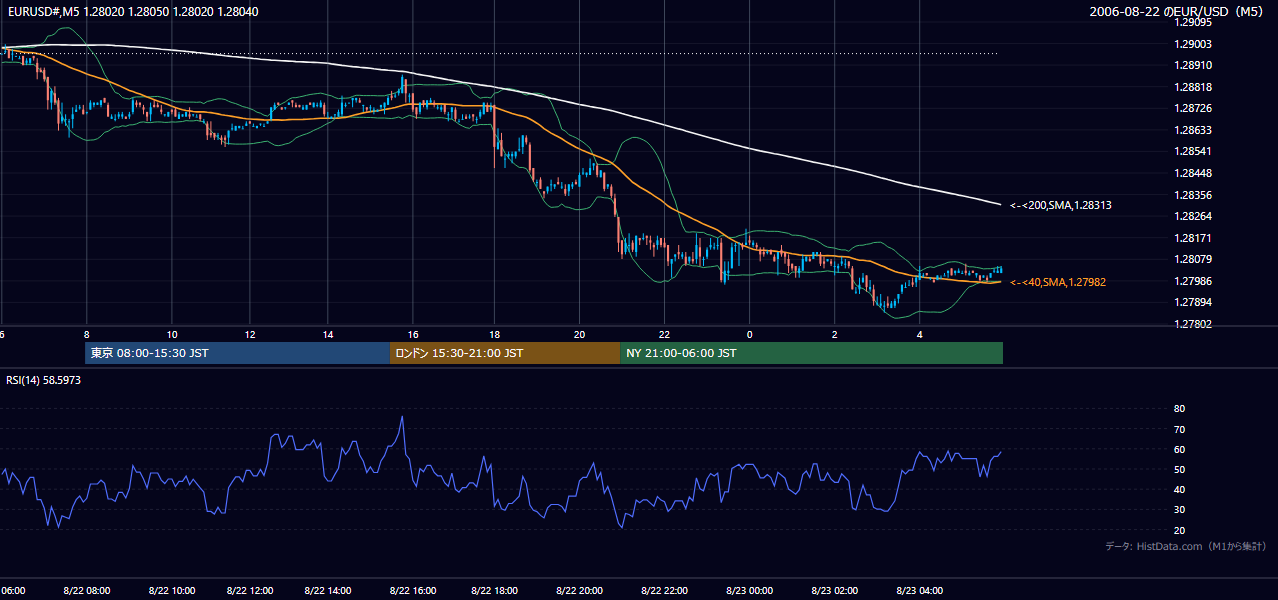Click RSI level 20 on the scale
The height and width of the screenshot is (600, 1278).
point(1179,530)
